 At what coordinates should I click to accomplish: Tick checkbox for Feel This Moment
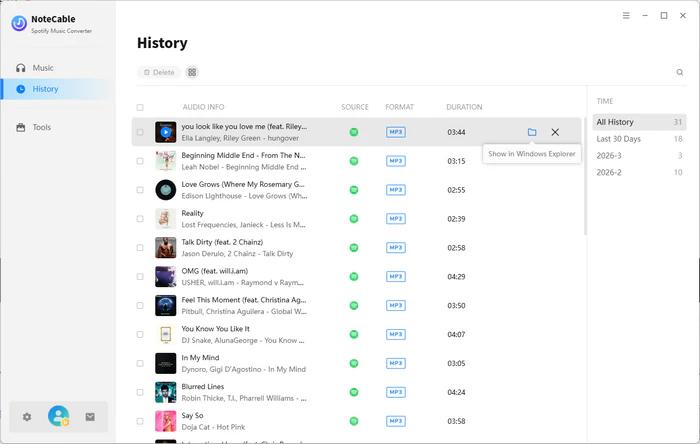[140, 306]
